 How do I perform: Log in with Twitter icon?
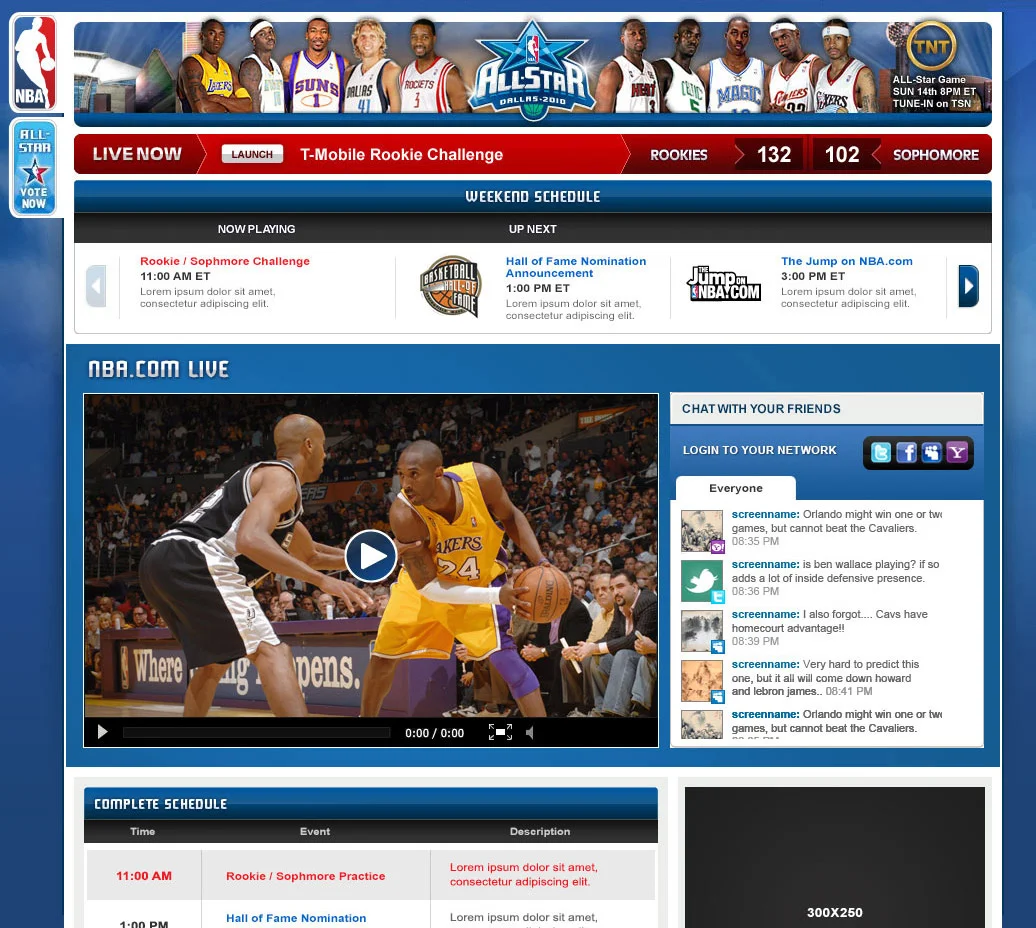coord(881,452)
